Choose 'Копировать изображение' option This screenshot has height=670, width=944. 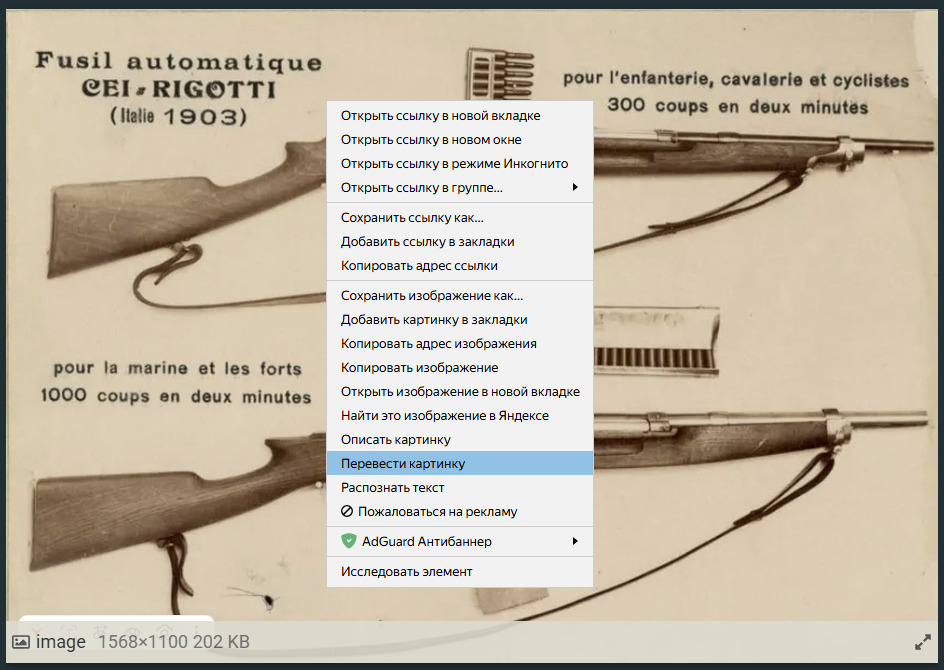pyautogui.click(x=419, y=368)
